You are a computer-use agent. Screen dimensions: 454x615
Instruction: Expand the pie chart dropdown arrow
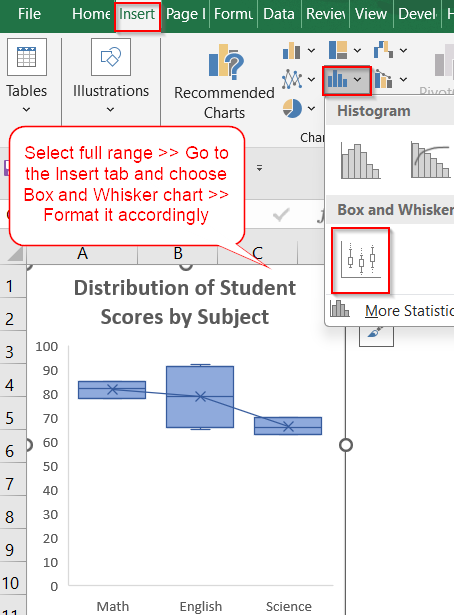pyautogui.click(x=311, y=108)
